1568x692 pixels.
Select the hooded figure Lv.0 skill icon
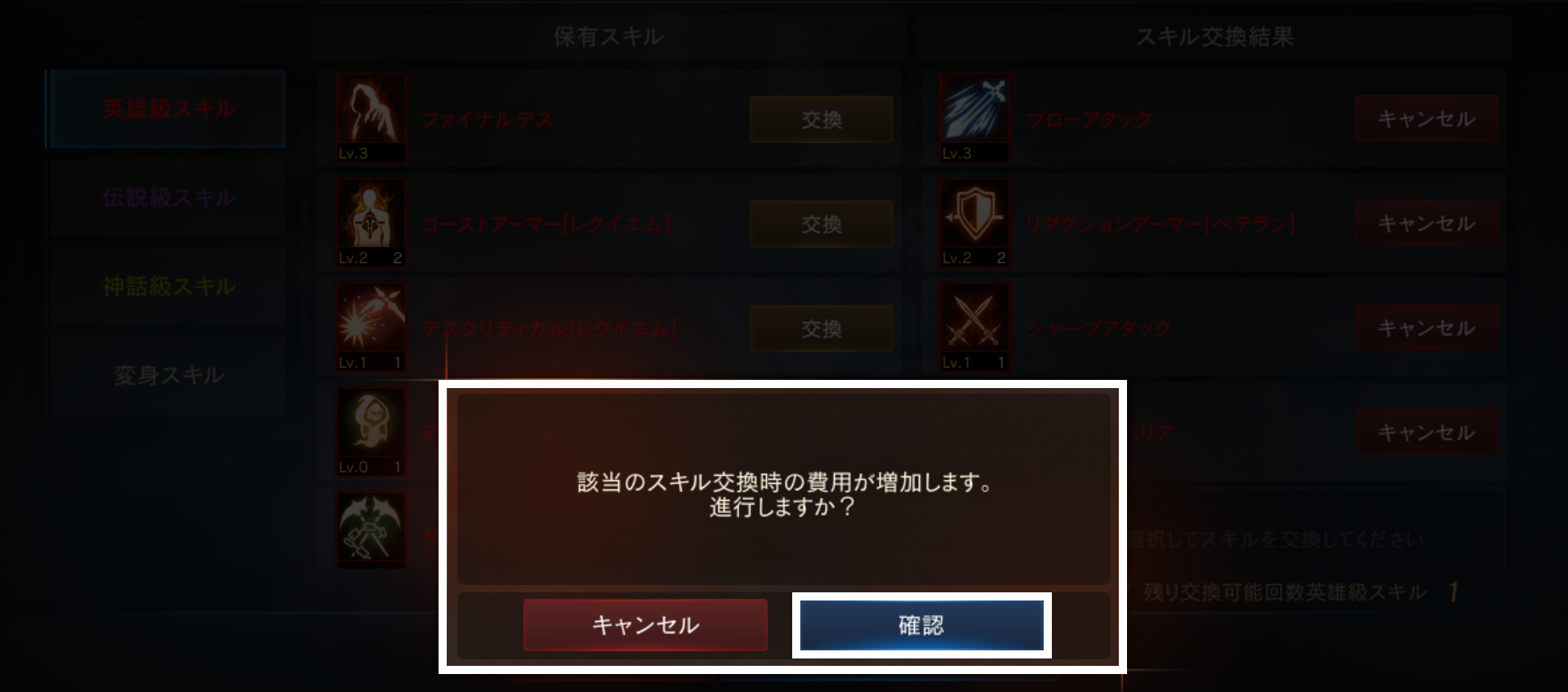tap(371, 431)
